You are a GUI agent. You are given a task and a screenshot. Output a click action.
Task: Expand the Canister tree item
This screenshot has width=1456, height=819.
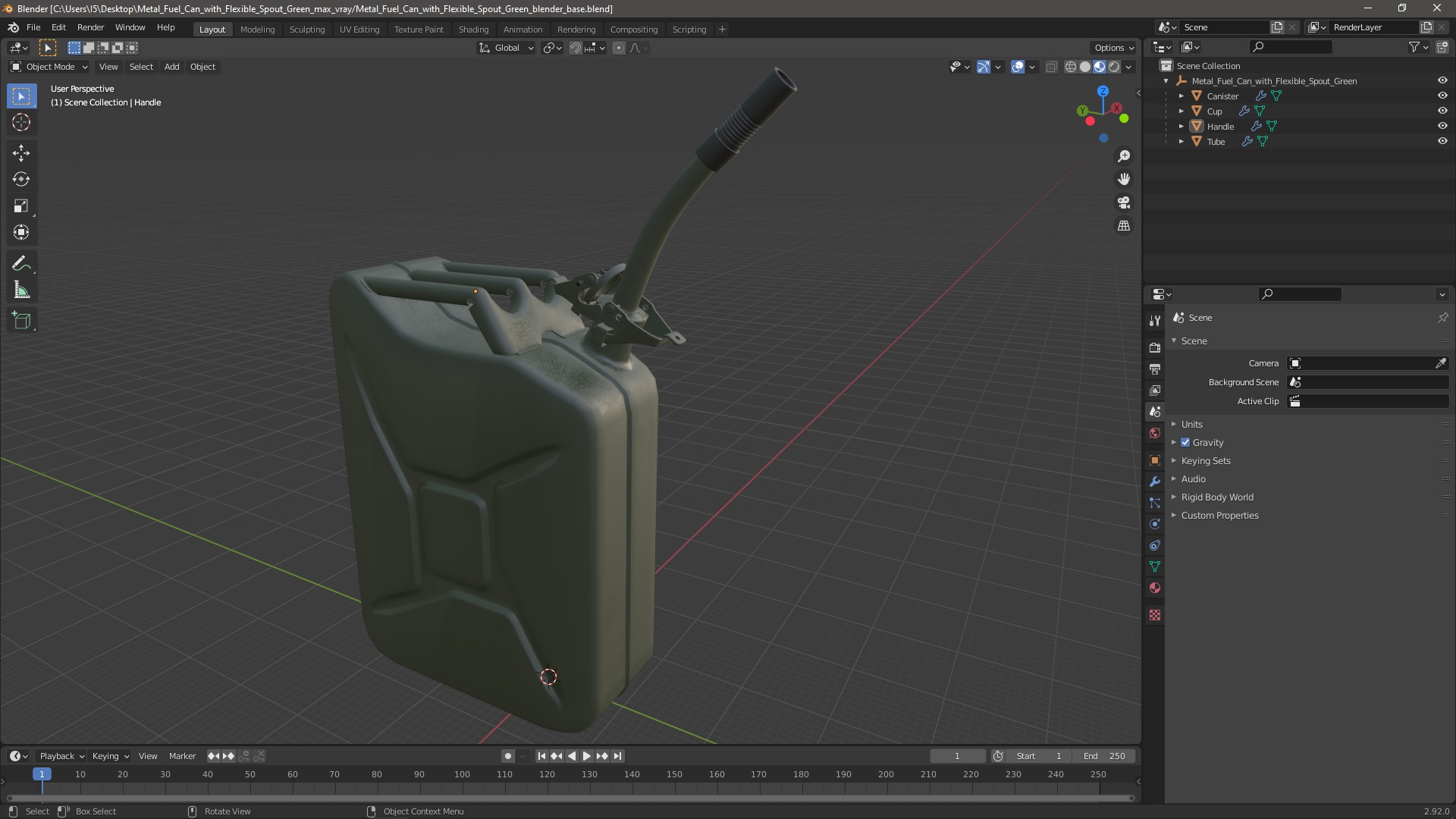click(1181, 96)
